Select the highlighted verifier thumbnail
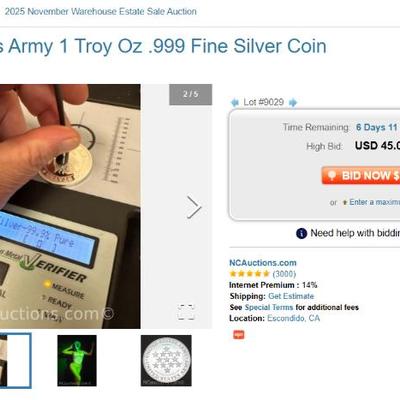This screenshot has height=400, width=400. pos(16,361)
